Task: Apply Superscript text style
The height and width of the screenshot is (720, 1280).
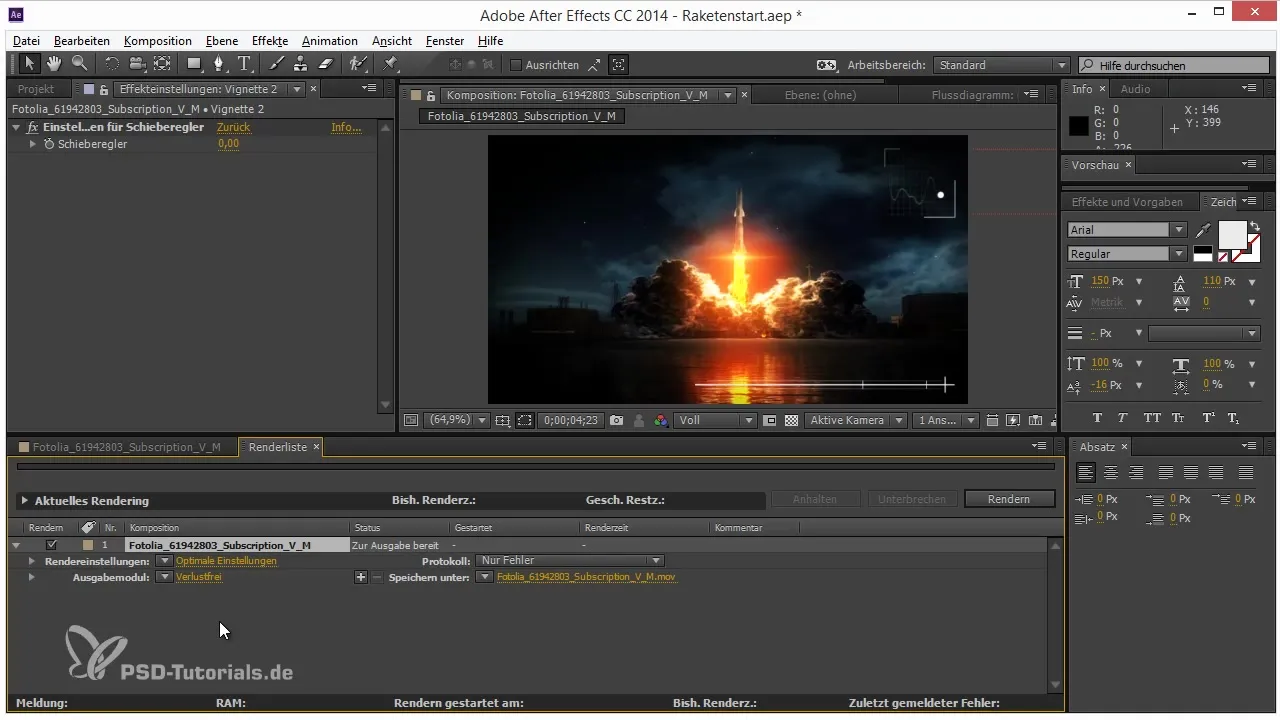Action: tap(1208, 418)
